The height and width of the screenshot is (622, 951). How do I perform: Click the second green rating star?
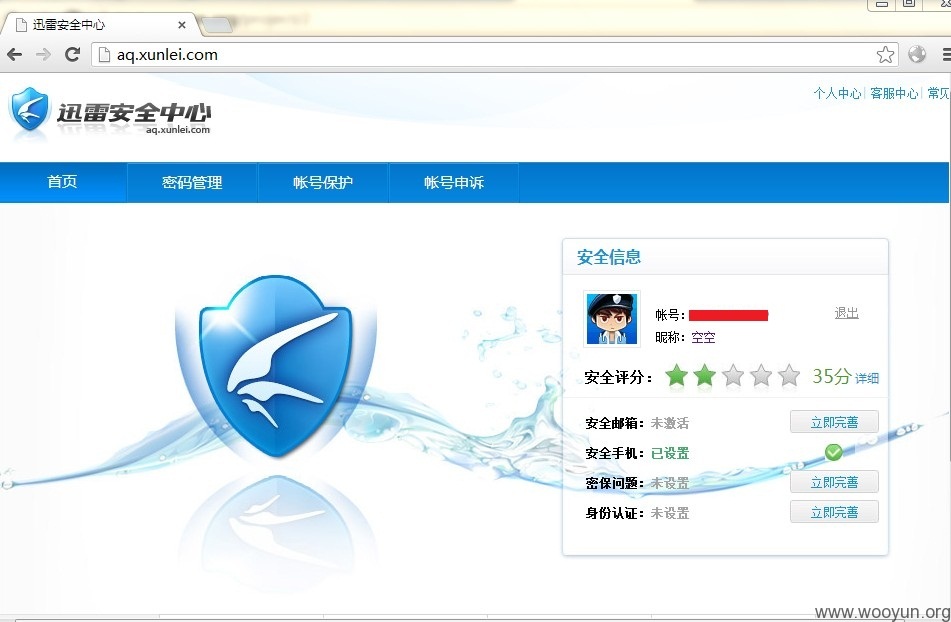click(x=704, y=376)
